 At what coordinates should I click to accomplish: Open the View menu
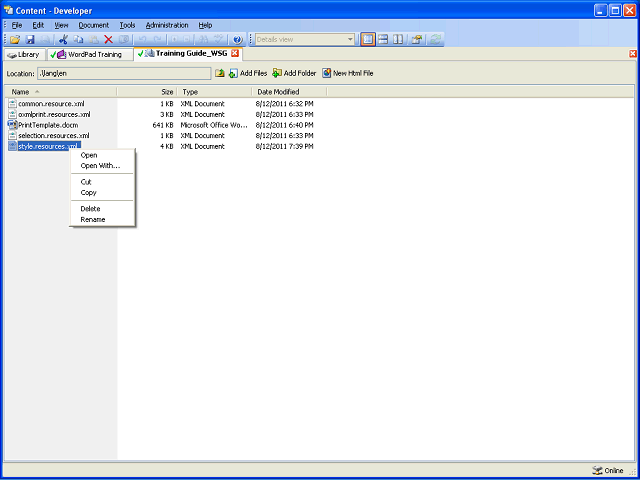tap(61, 25)
